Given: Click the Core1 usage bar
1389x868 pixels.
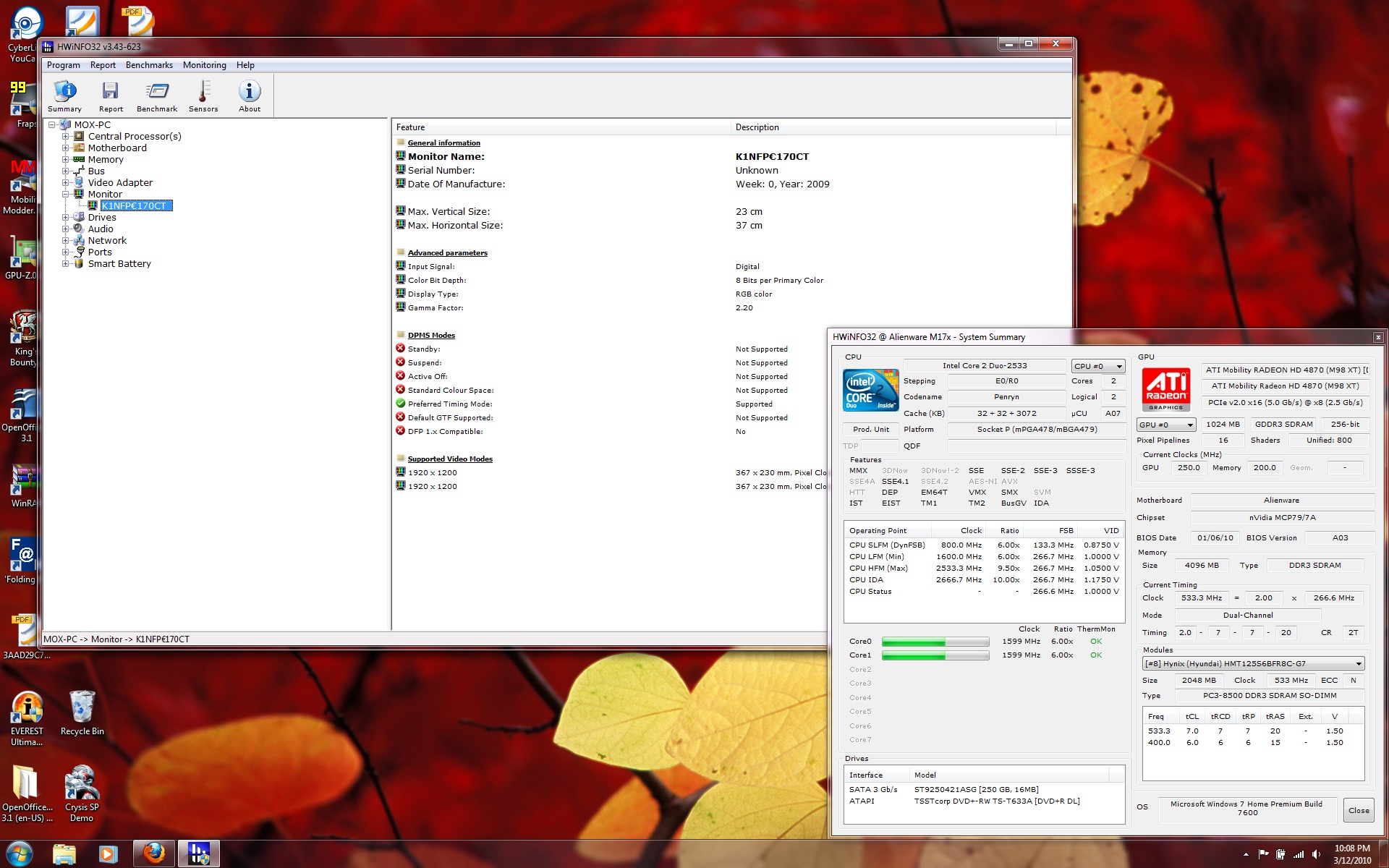Looking at the screenshot, I should tap(935, 655).
